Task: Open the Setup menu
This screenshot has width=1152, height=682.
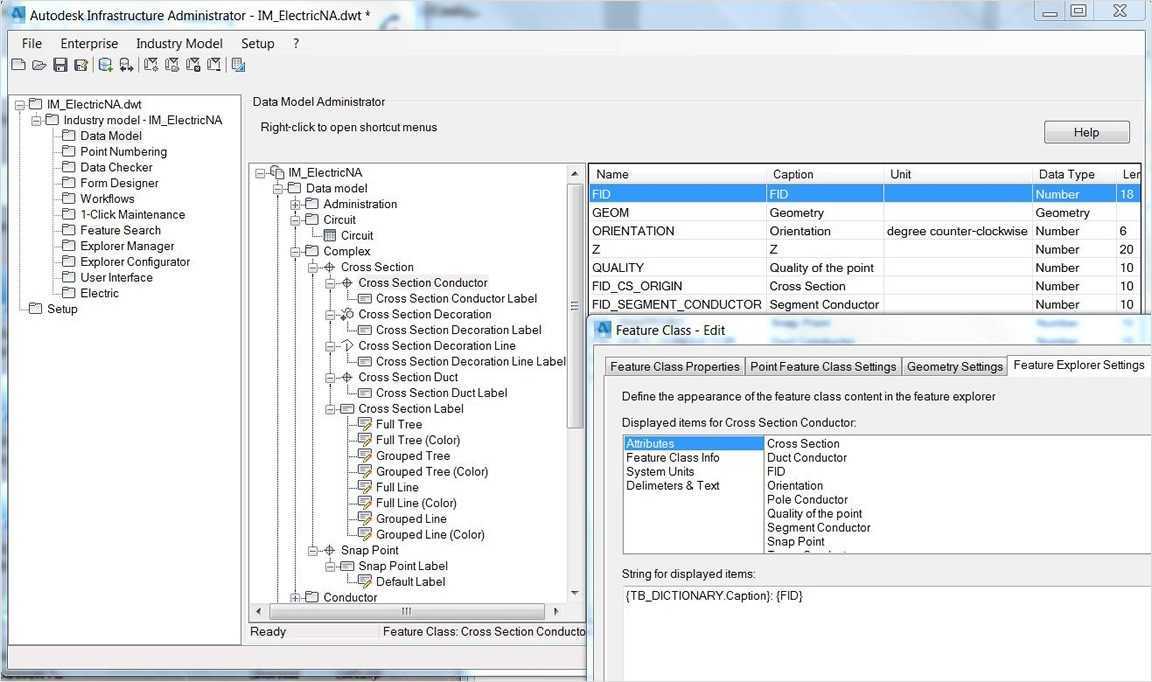Action: [x=257, y=43]
